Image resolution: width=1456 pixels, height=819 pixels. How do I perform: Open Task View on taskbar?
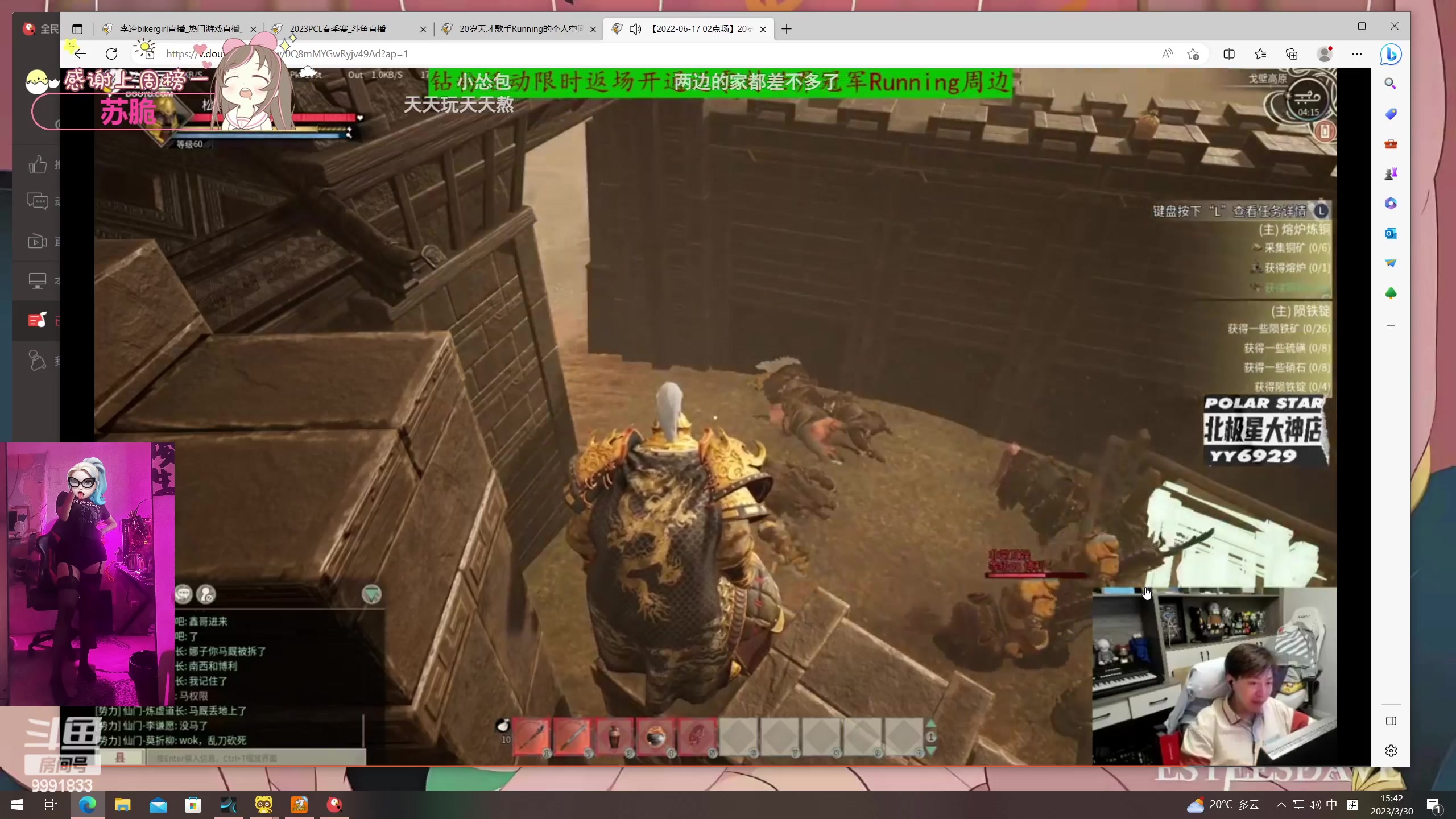pos(51,805)
